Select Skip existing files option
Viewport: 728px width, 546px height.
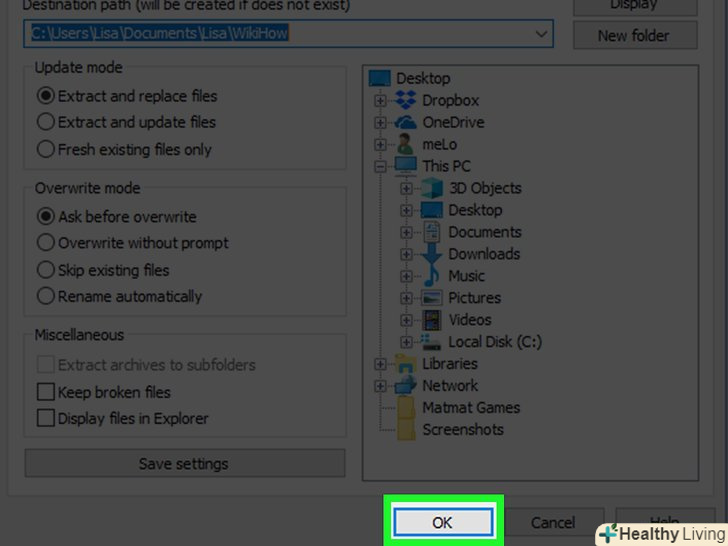(x=46, y=270)
